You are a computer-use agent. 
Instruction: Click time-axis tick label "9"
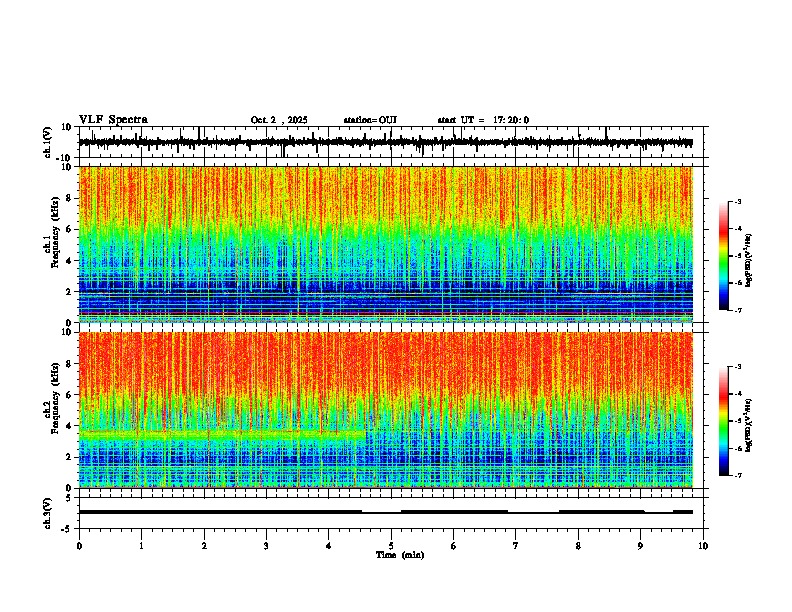click(x=640, y=546)
